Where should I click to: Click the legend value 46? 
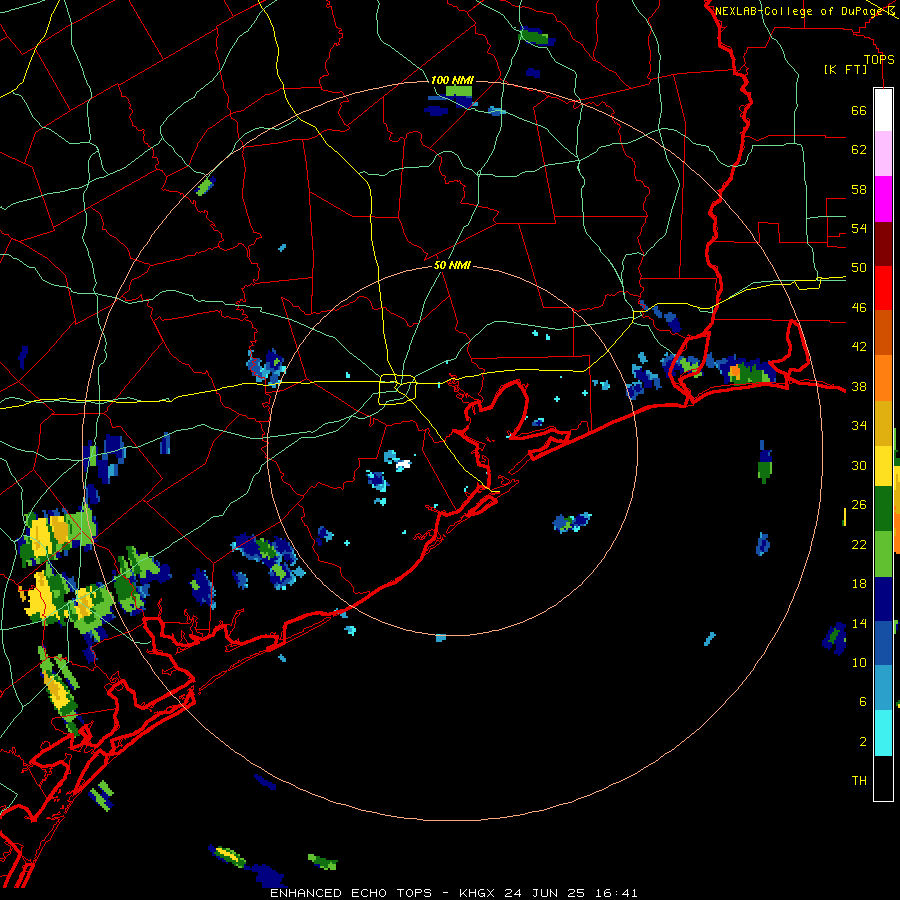pos(859,308)
